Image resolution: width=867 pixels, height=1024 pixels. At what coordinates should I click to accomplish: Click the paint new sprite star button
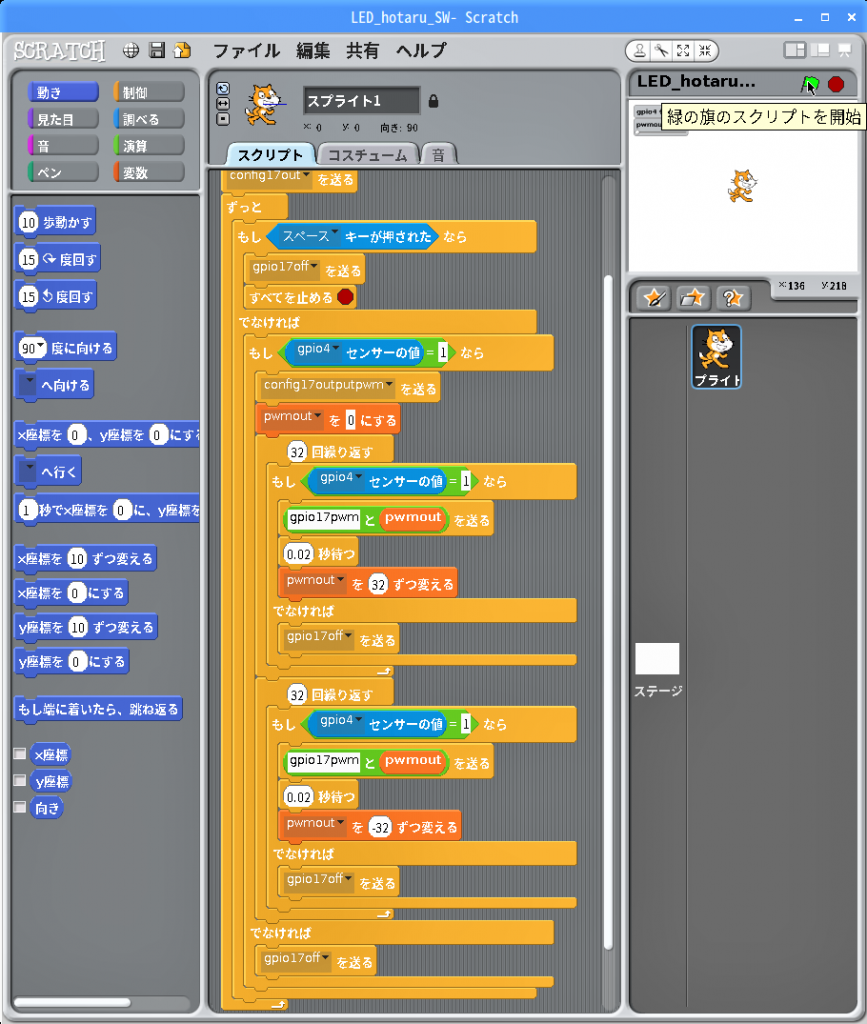point(654,297)
